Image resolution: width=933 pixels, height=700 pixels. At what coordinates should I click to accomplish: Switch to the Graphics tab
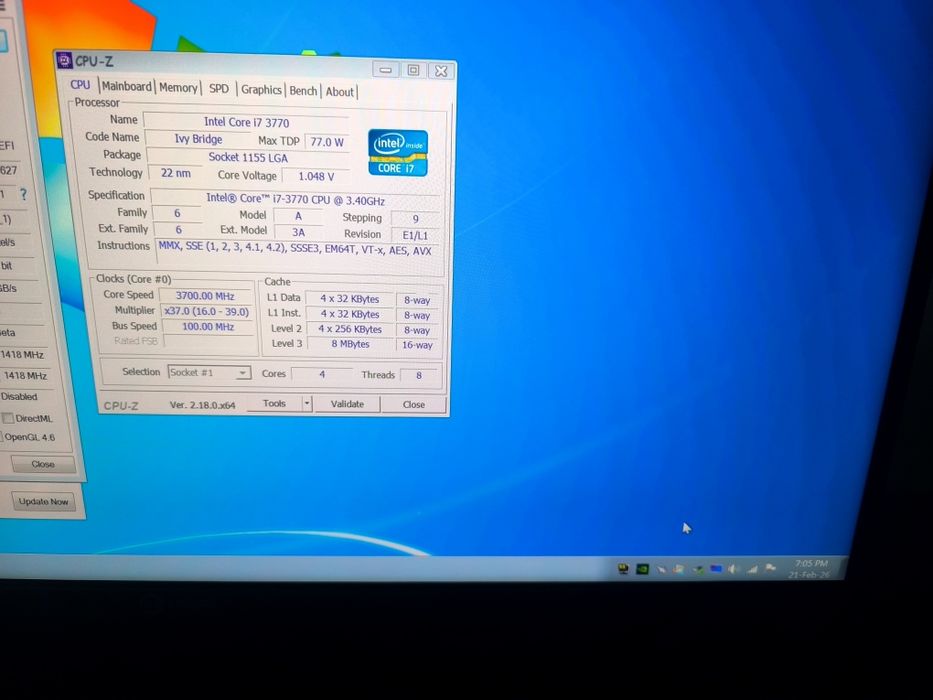click(x=261, y=90)
